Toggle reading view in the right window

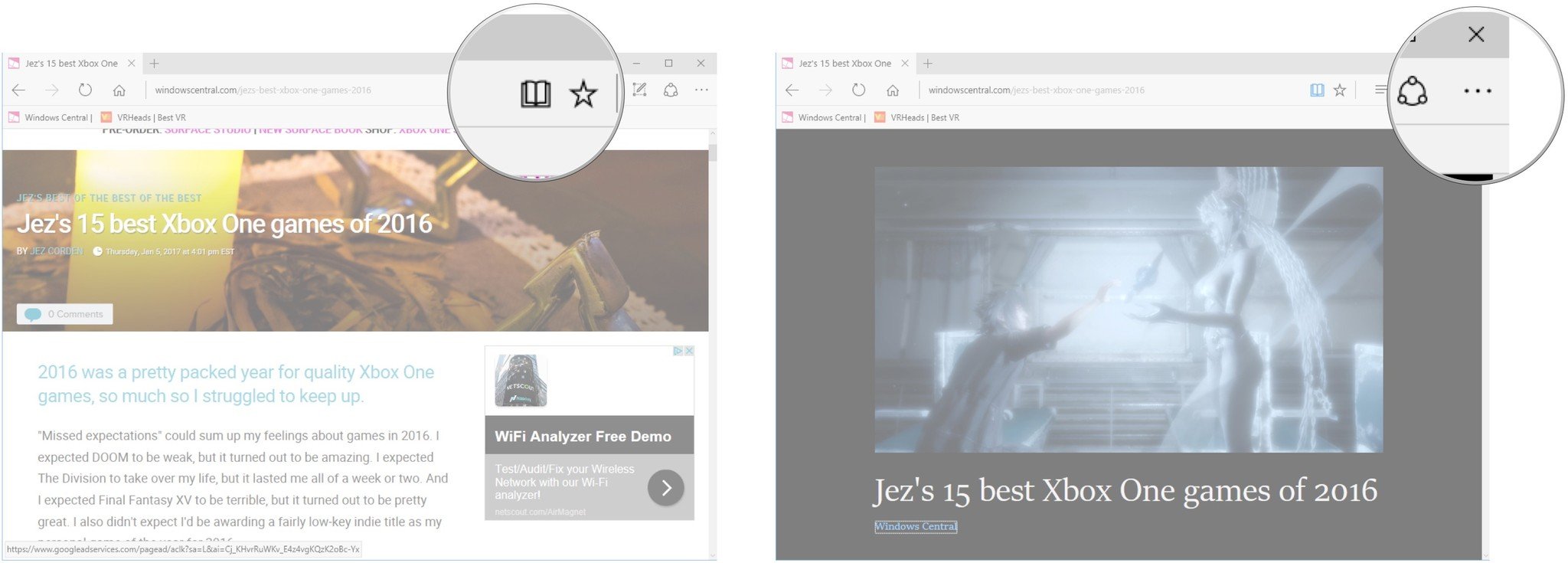tap(1317, 90)
